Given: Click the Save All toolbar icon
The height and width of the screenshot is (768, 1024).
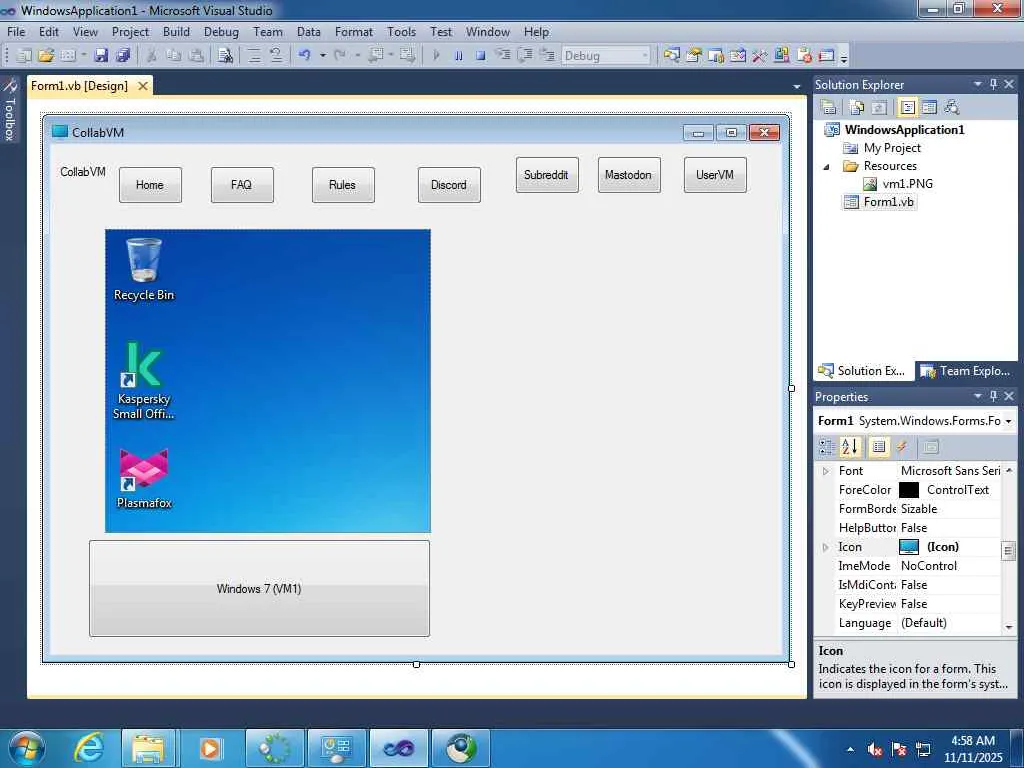Looking at the screenshot, I should point(123,56).
